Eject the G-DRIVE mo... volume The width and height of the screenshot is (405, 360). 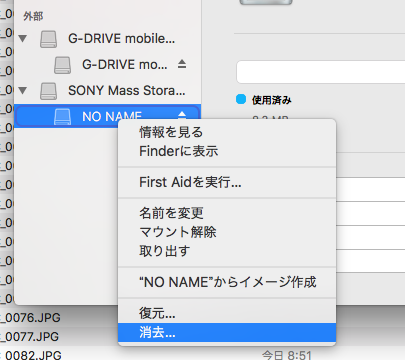(x=182, y=64)
